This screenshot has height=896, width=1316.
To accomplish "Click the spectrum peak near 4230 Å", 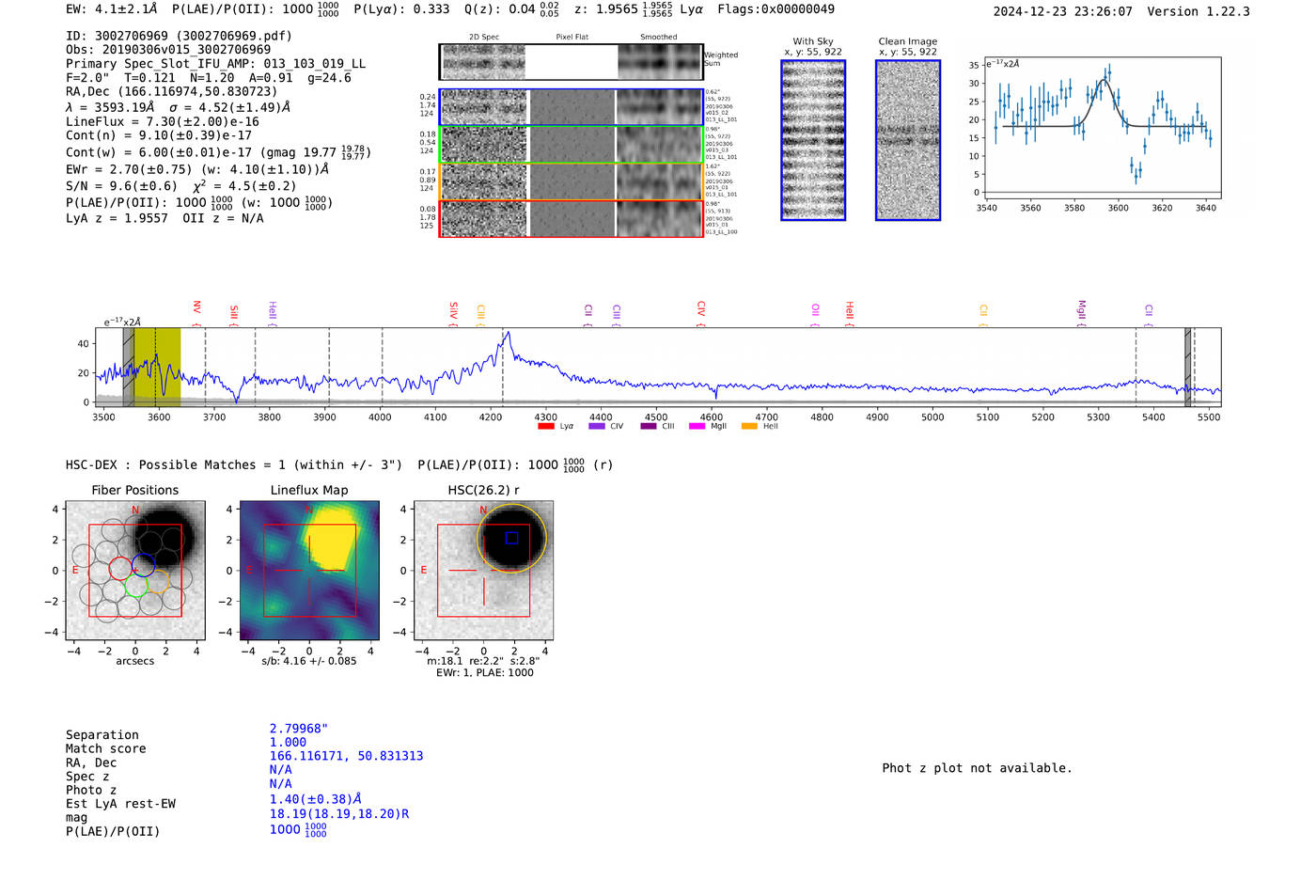I will coord(508,333).
